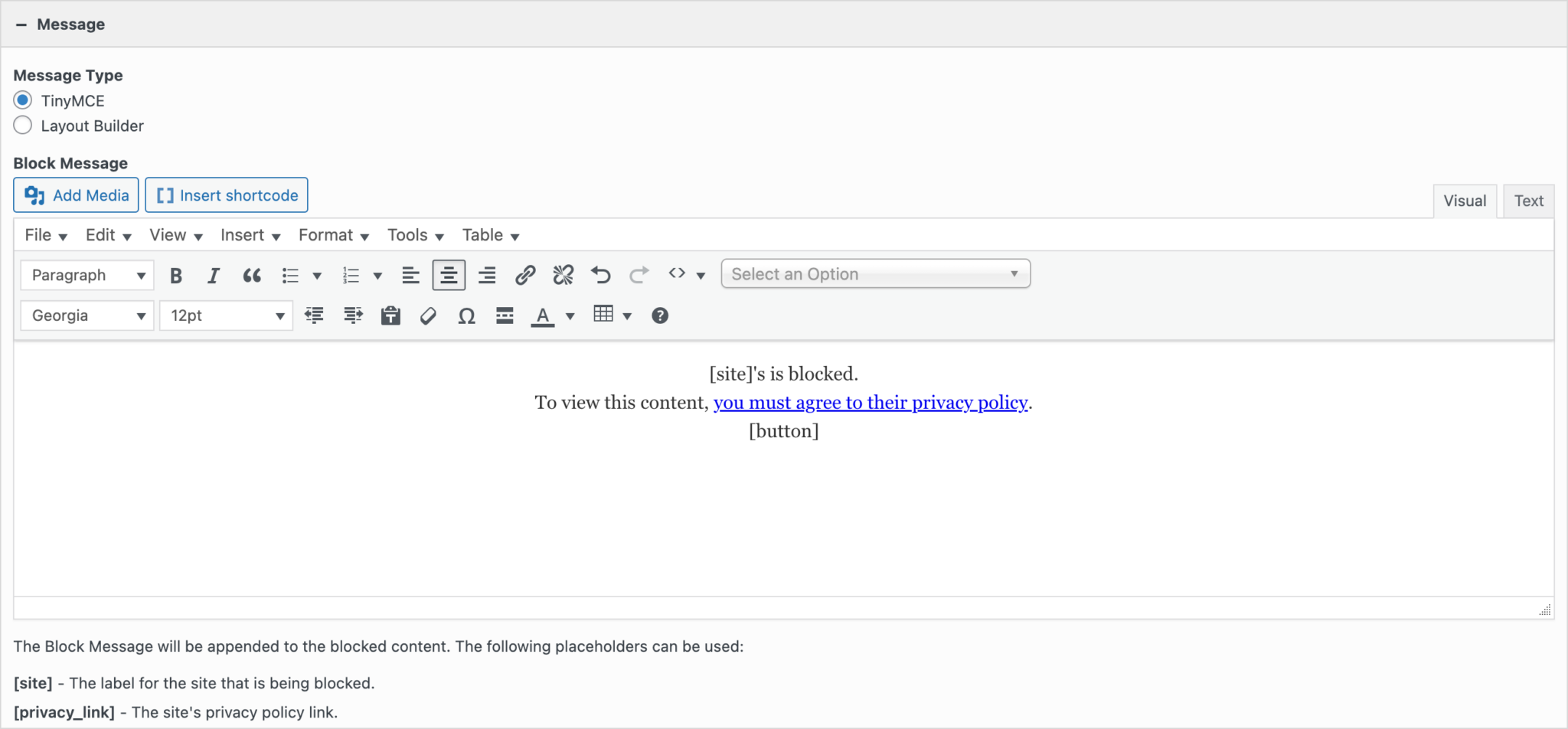This screenshot has height=729, width=1568.
Task: Select the TinyMCE message type
Action: point(22,100)
